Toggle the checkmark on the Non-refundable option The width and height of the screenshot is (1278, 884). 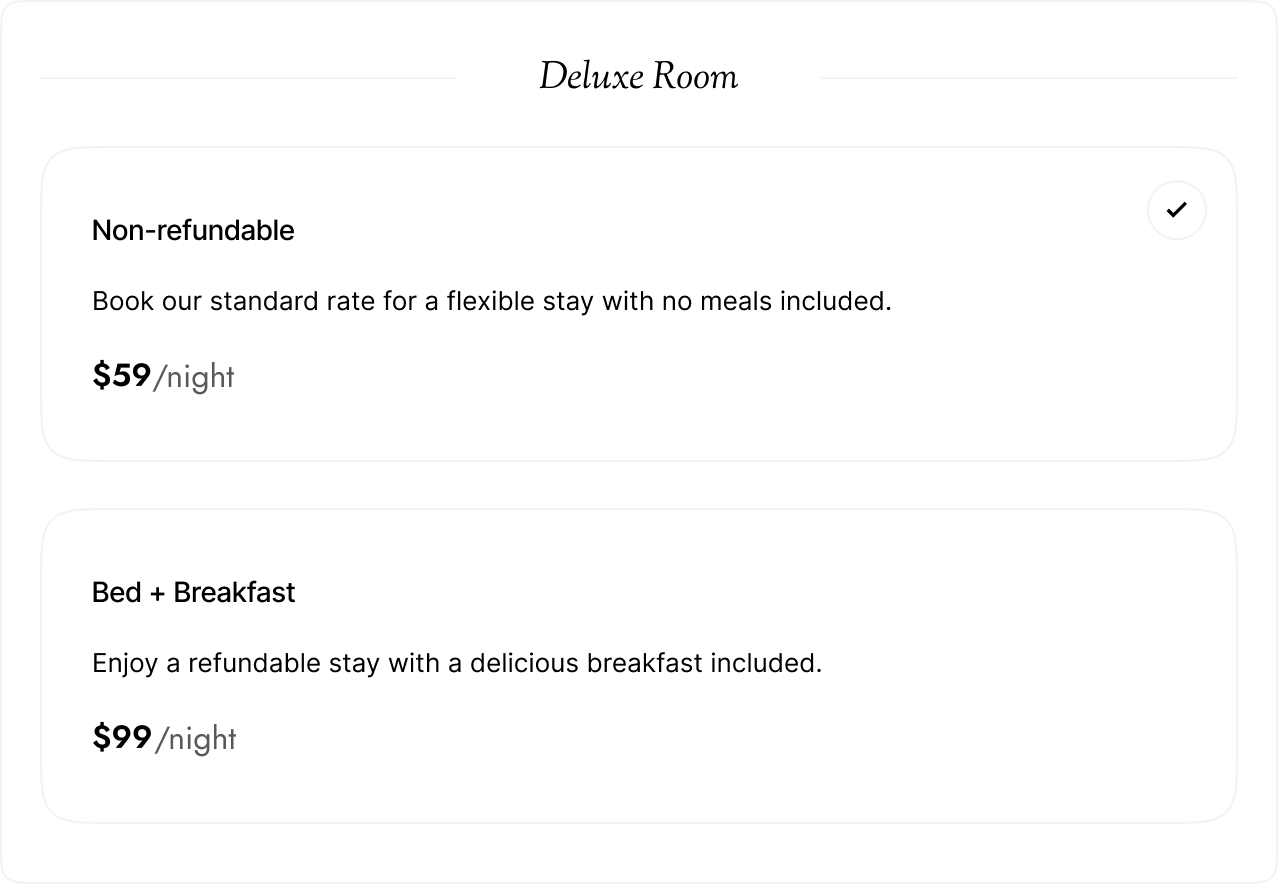click(x=1177, y=210)
